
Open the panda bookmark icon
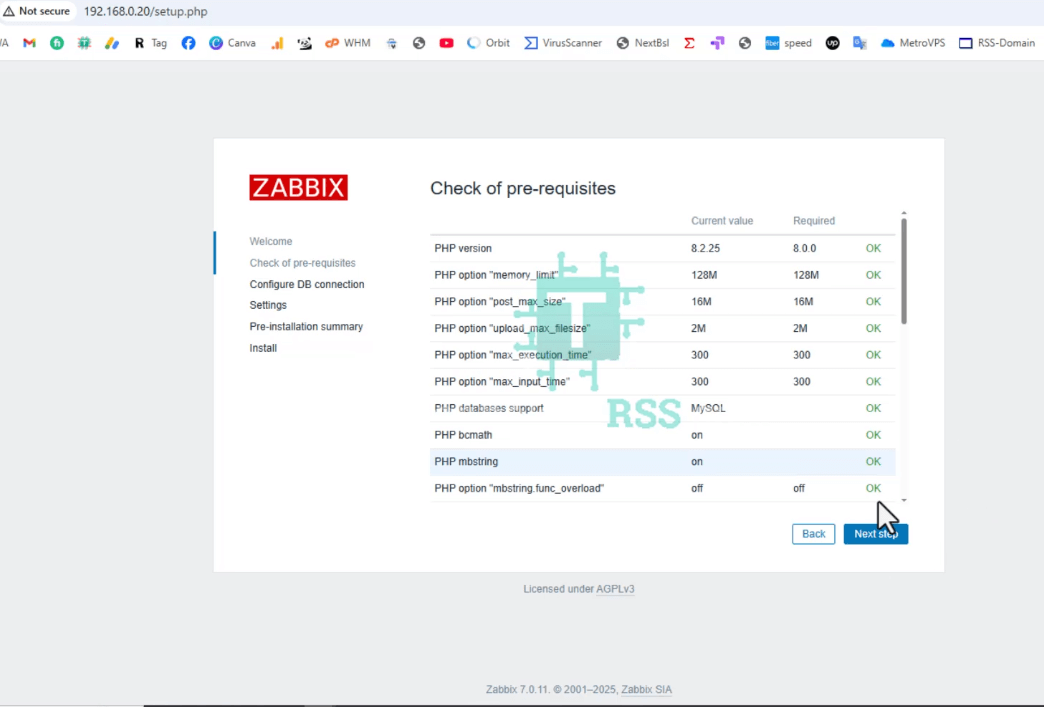pyautogui.click(x=304, y=43)
